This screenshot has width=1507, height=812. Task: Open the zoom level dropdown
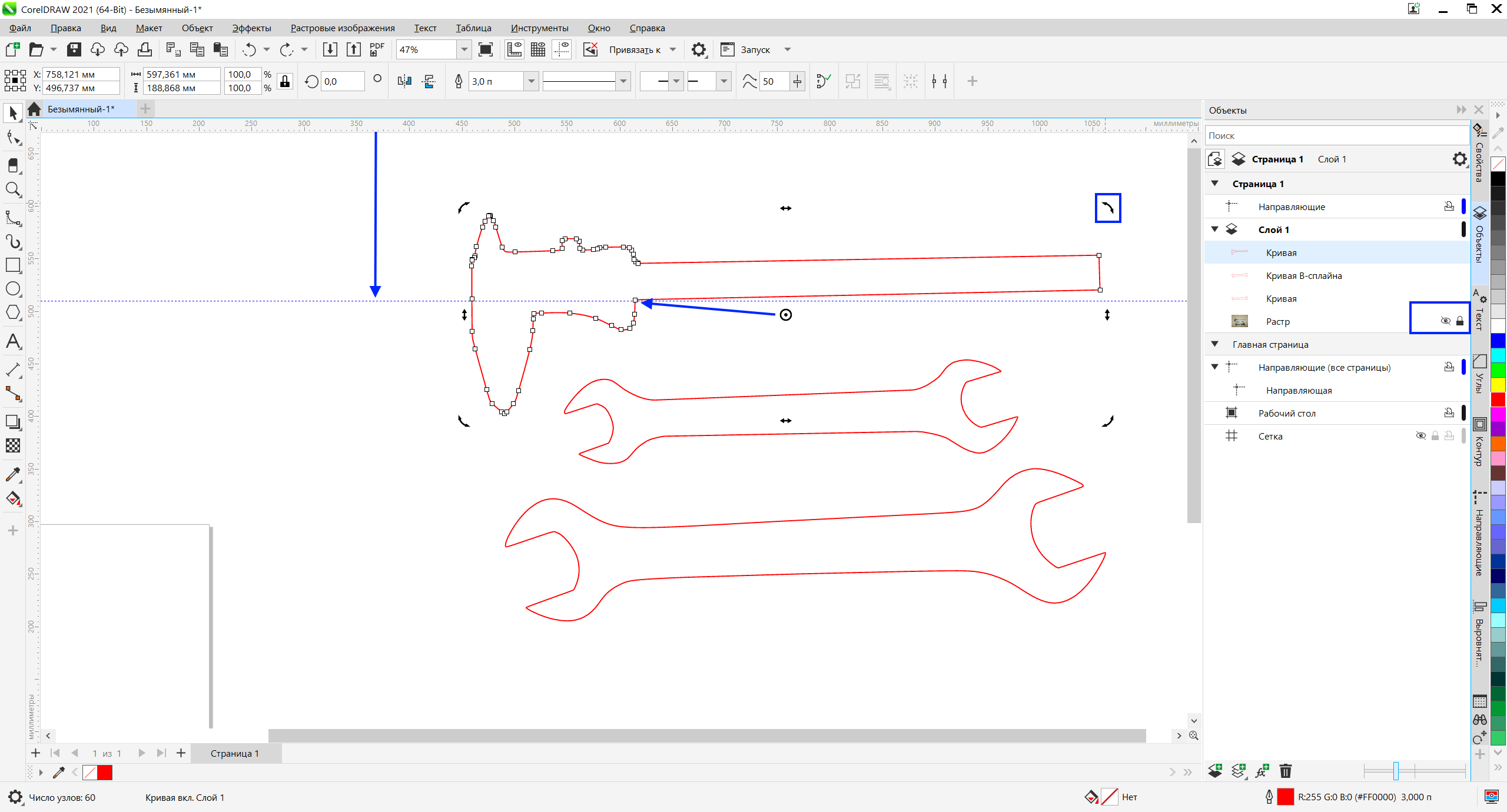[x=464, y=50]
